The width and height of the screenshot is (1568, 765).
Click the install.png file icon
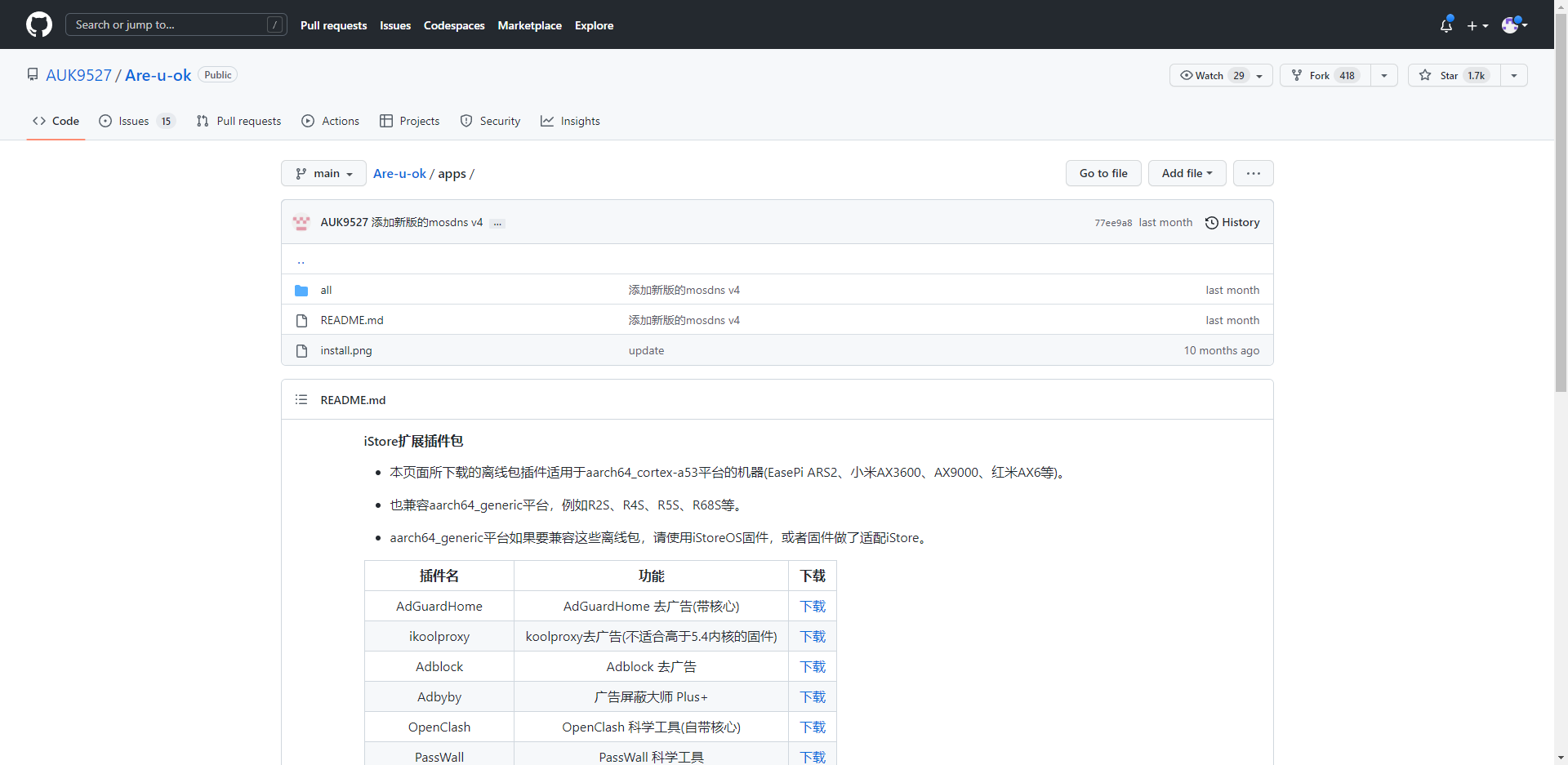[x=301, y=350]
